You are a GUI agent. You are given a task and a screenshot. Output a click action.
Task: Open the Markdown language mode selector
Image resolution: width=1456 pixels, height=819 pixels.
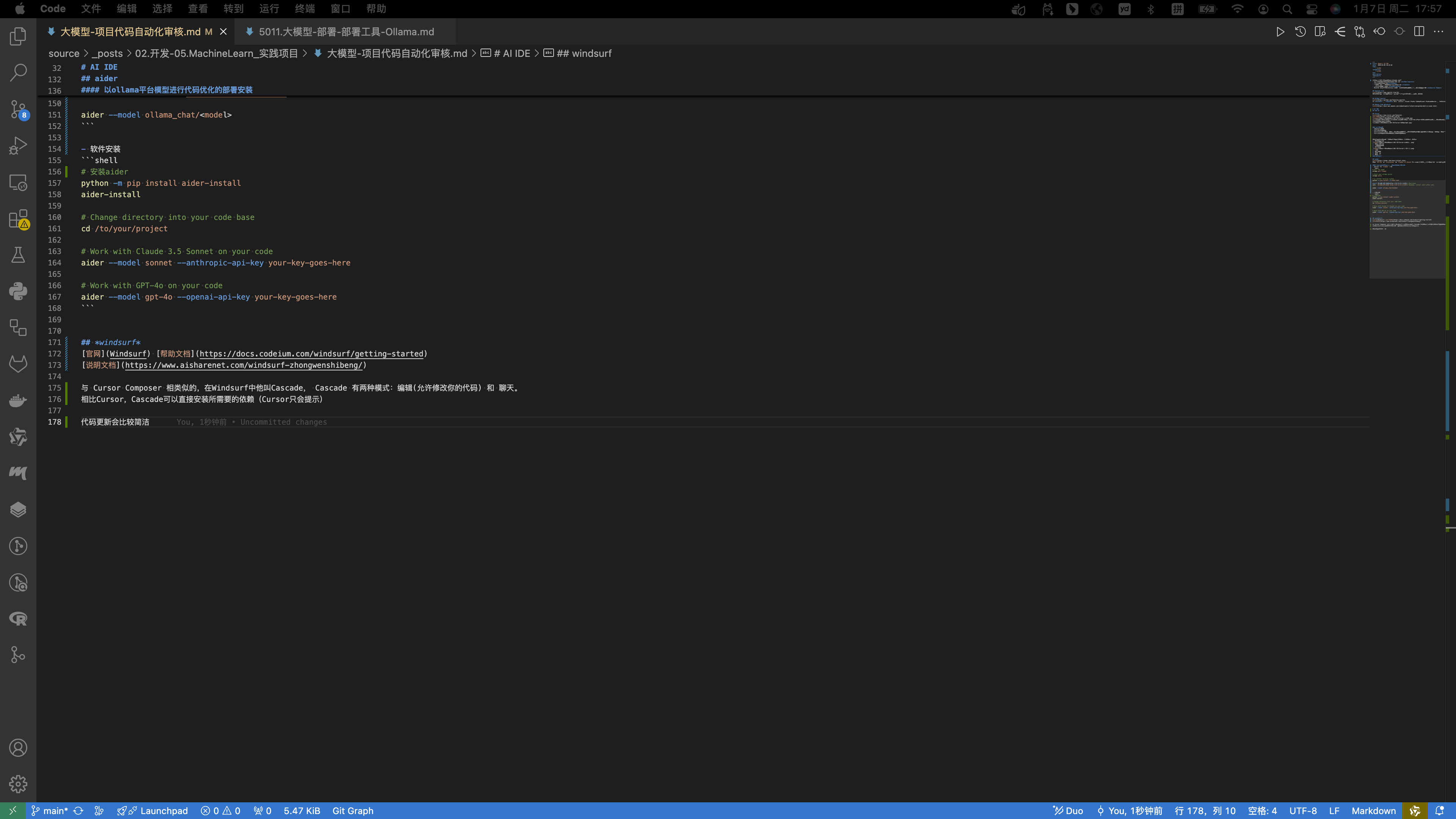[1373, 811]
